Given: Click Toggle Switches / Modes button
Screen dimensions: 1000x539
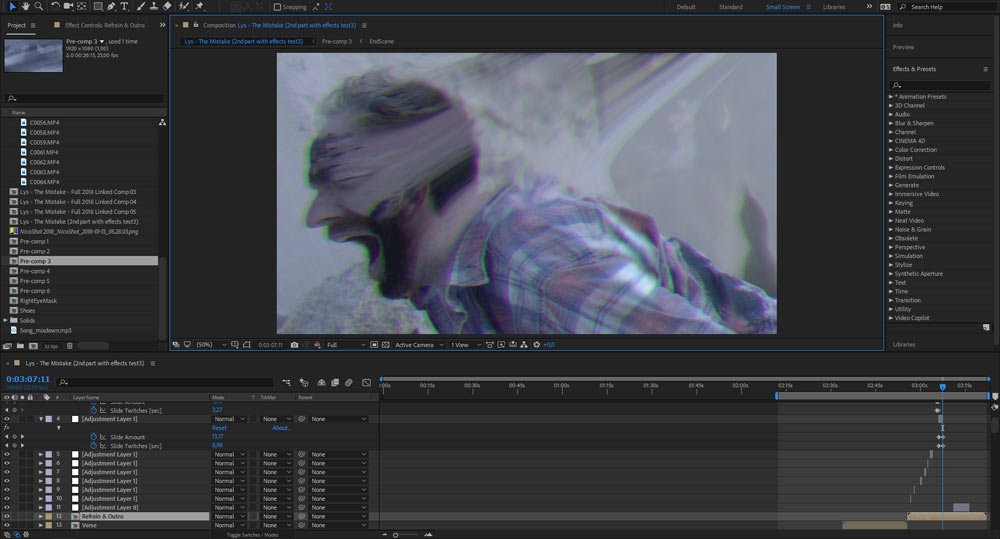Looking at the screenshot, I should click(252, 535).
